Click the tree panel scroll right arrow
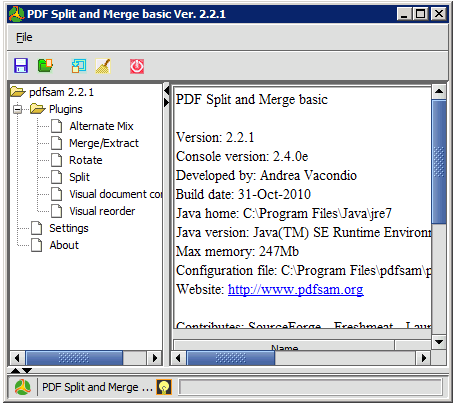Screen dimensions: 454x405 point(154,358)
